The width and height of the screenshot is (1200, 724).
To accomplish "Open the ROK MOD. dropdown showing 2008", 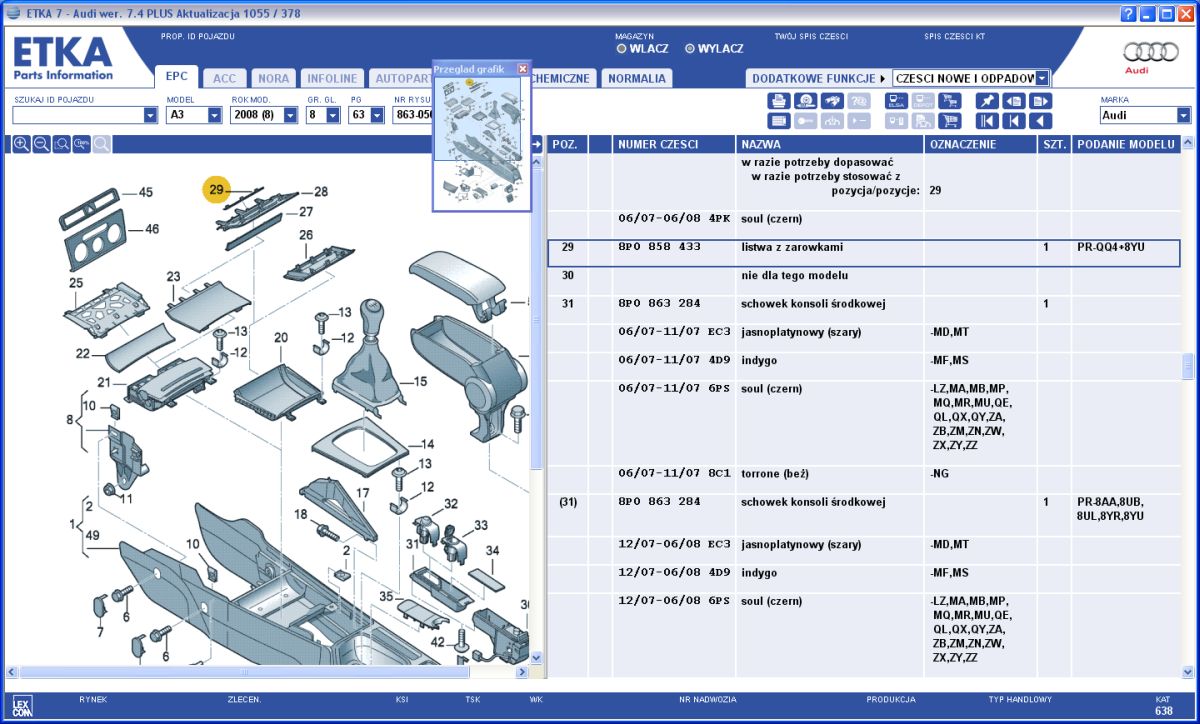I will (290, 115).
